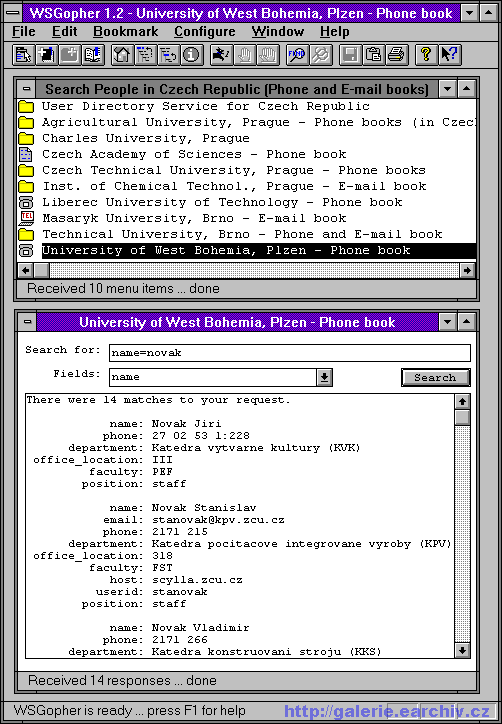
Task: Click 'Received 14 responses ... done' status
Action: [122, 681]
